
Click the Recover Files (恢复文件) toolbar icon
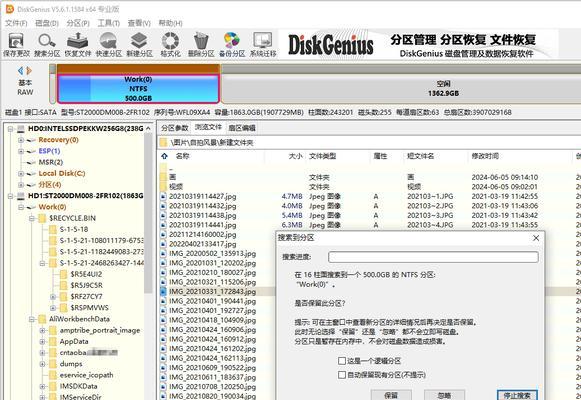(77, 41)
